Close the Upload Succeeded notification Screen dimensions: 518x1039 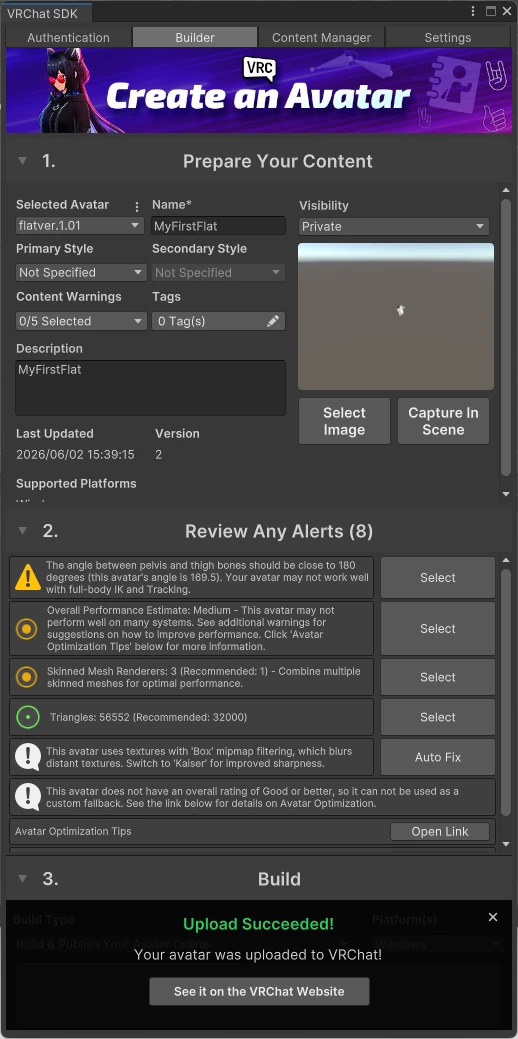point(493,917)
